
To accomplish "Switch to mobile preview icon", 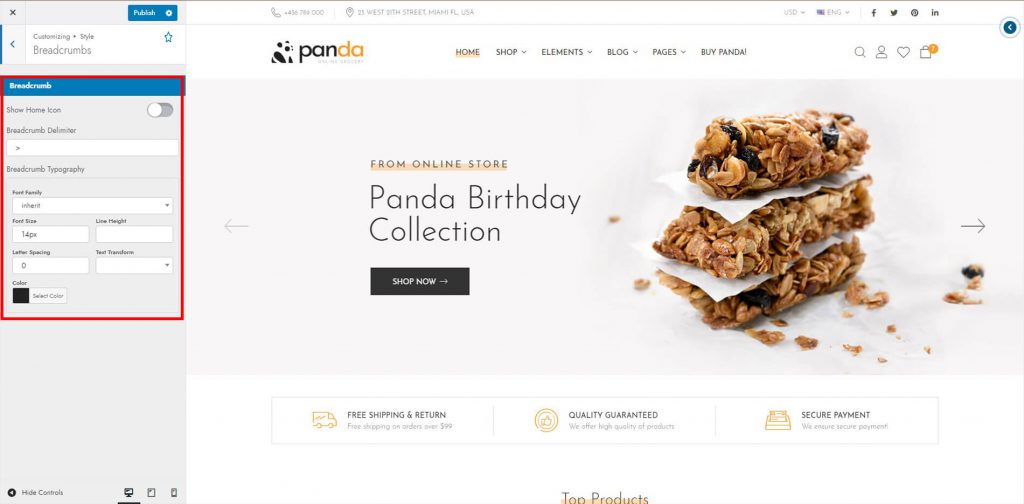I will coord(174,493).
